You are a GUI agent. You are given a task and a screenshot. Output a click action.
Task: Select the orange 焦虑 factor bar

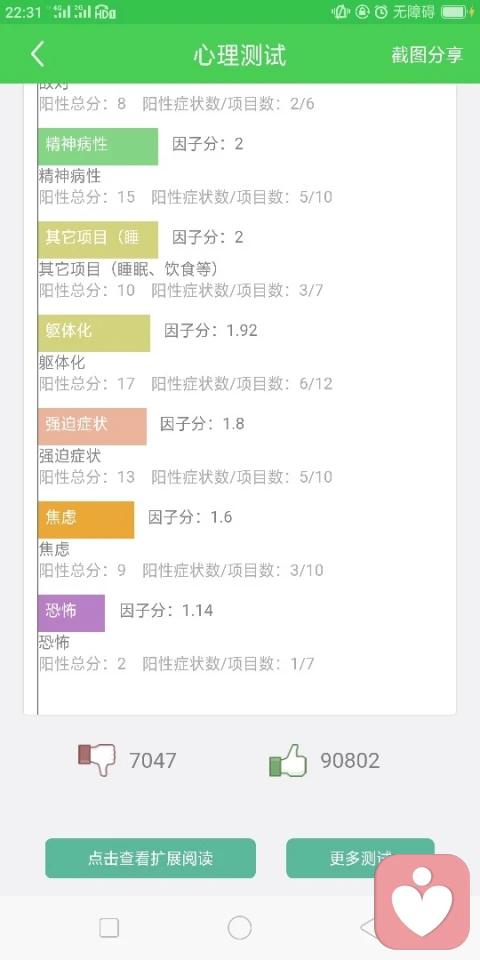(86, 520)
